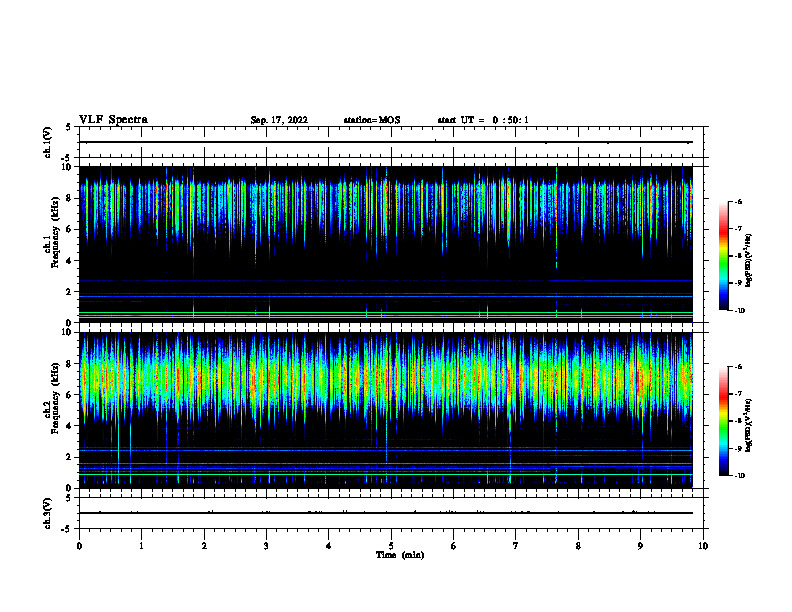Click time axis tick label 6
The image size is (792, 612).
click(x=454, y=546)
